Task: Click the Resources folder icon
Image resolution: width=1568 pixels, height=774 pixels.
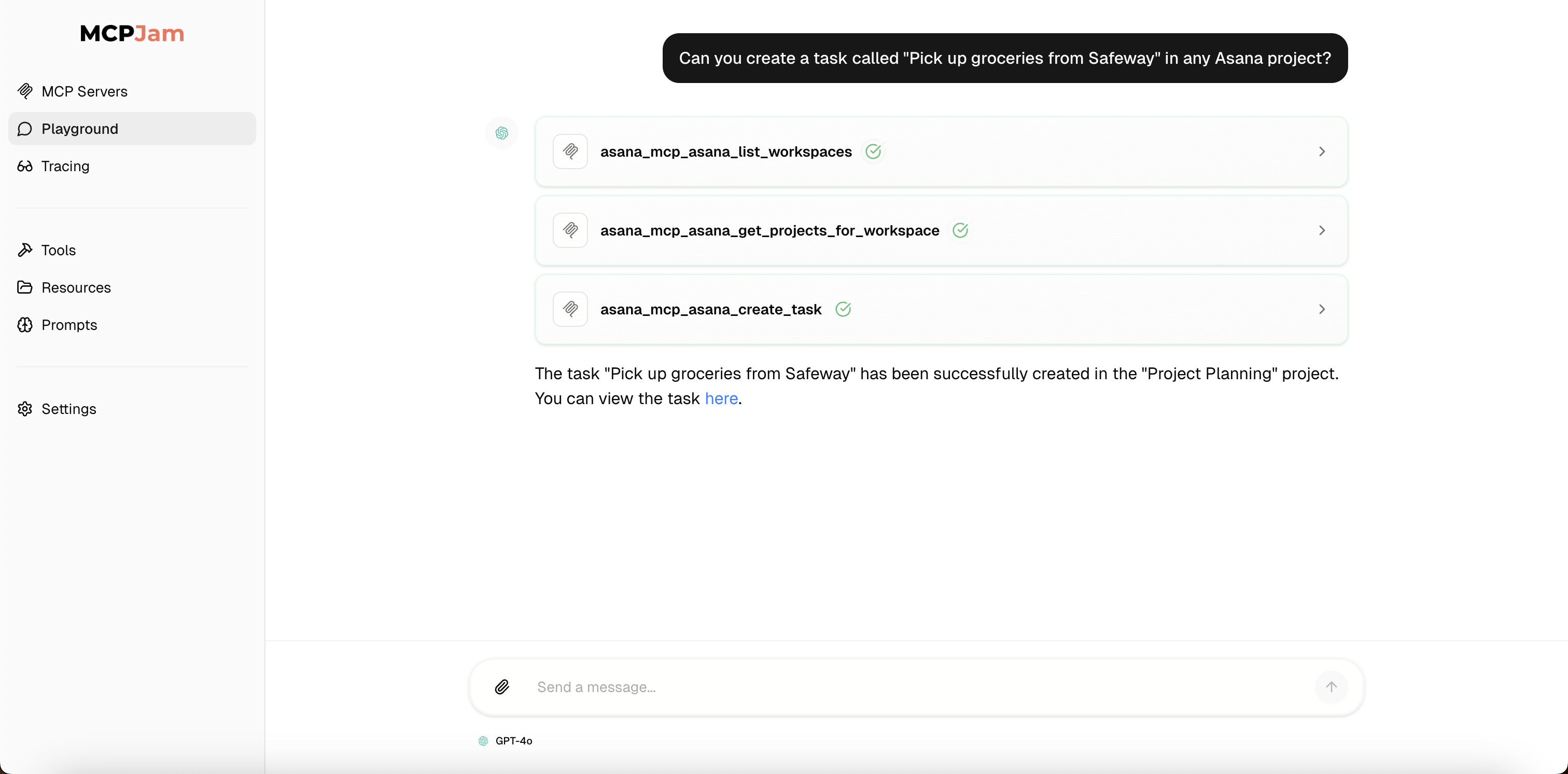Action: click(25, 287)
